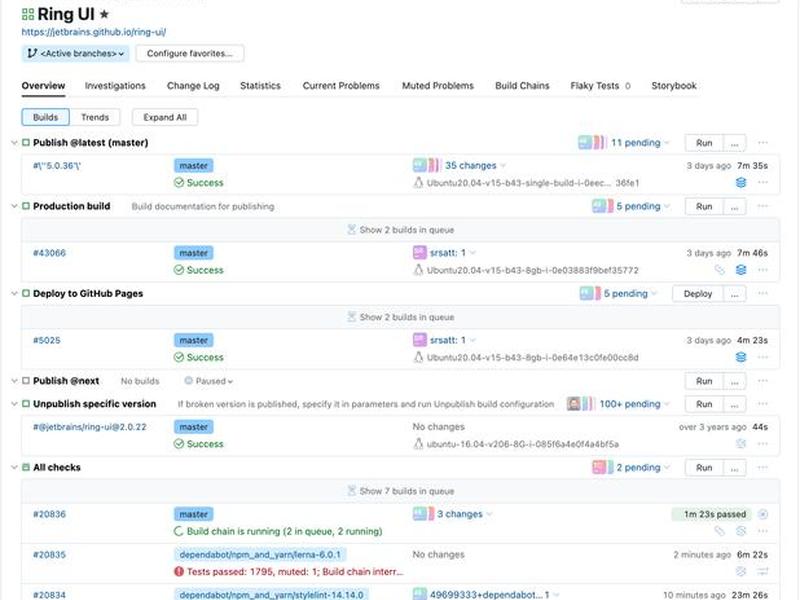Click the pin icon on build #43066

click(x=719, y=270)
